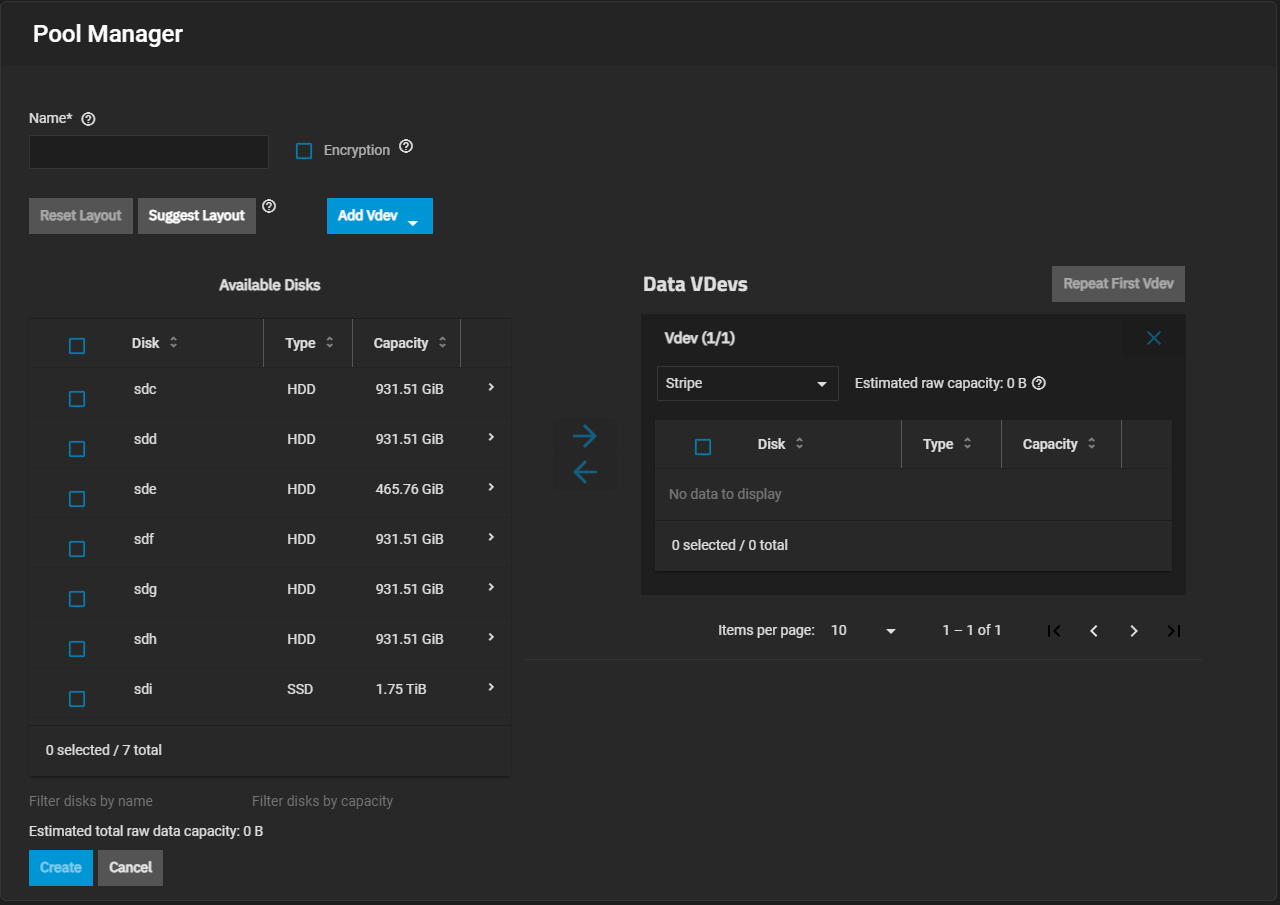
Task: Sort vdev table by Capacity column
Action: click(1060, 444)
